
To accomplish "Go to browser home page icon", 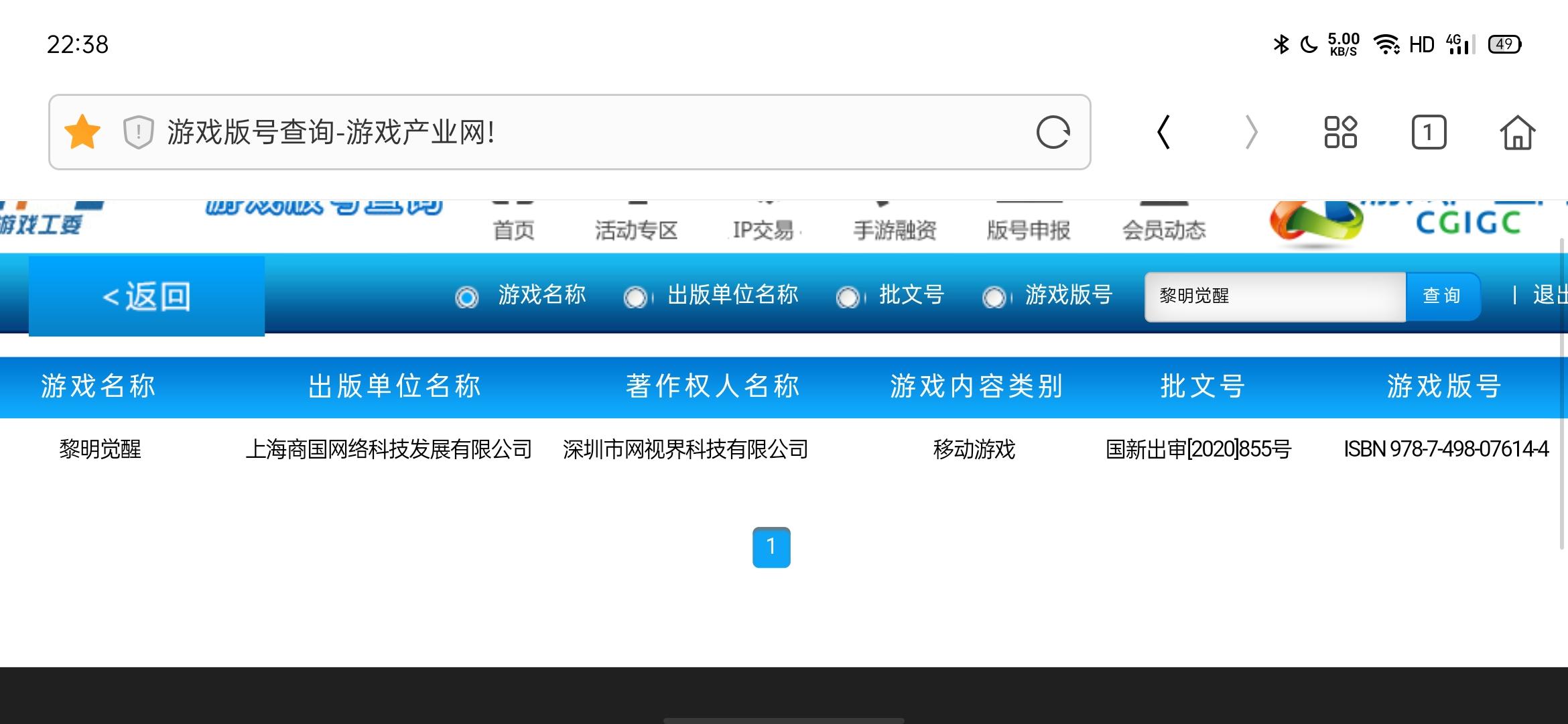I will click(1517, 132).
